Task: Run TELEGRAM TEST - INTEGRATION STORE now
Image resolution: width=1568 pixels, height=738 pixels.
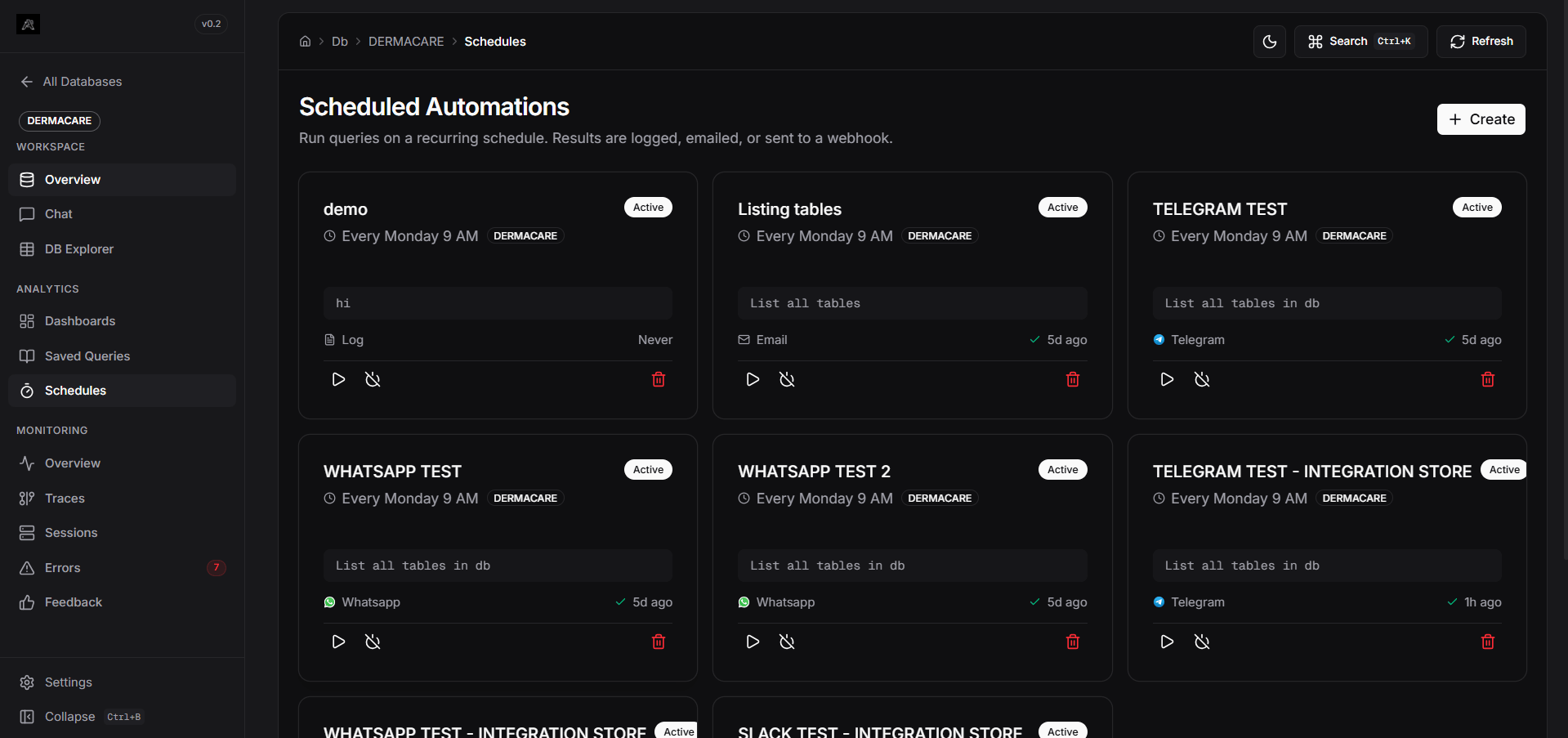Action: pos(1167,642)
